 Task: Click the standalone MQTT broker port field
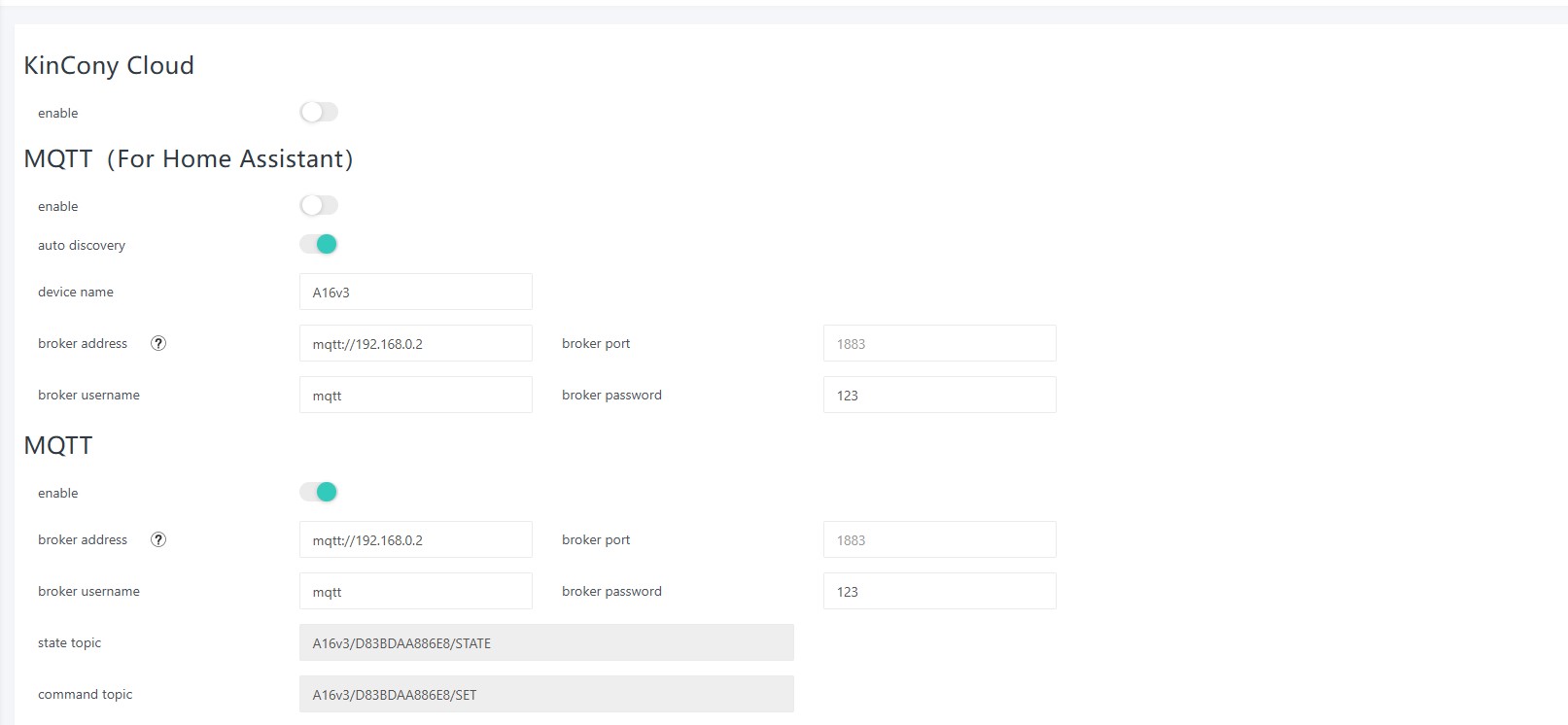(939, 539)
